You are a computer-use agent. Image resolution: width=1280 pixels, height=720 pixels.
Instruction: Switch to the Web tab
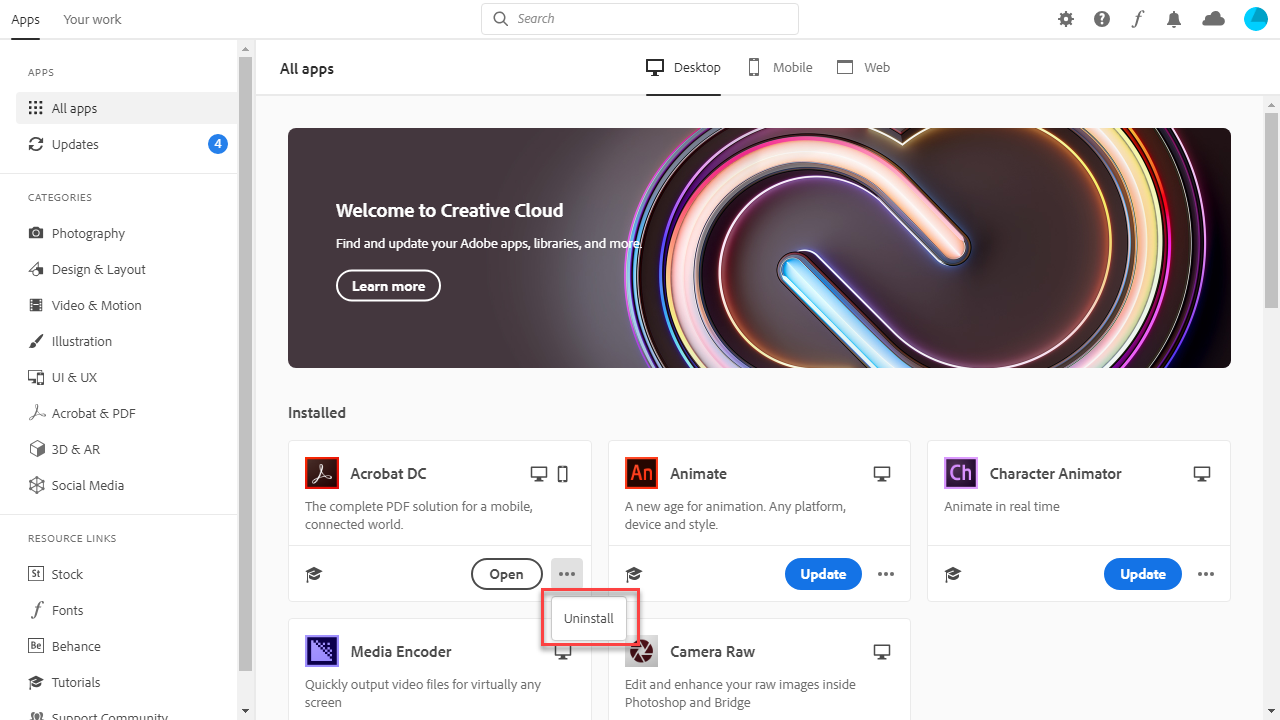(x=863, y=67)
